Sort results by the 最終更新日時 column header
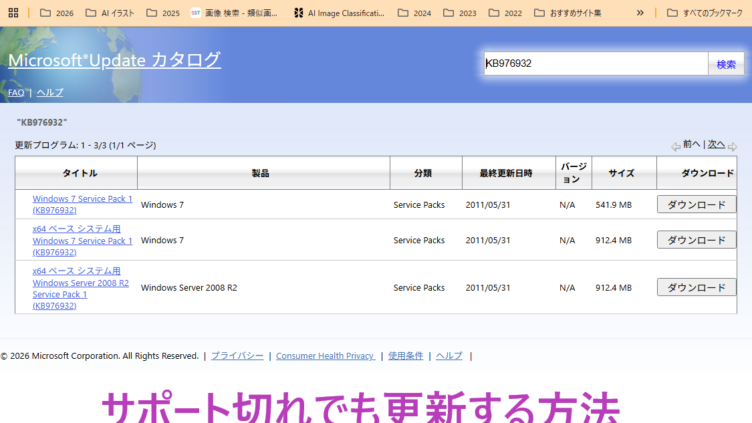The height and width of the screenshot is (423, 752). click(505, 173)
